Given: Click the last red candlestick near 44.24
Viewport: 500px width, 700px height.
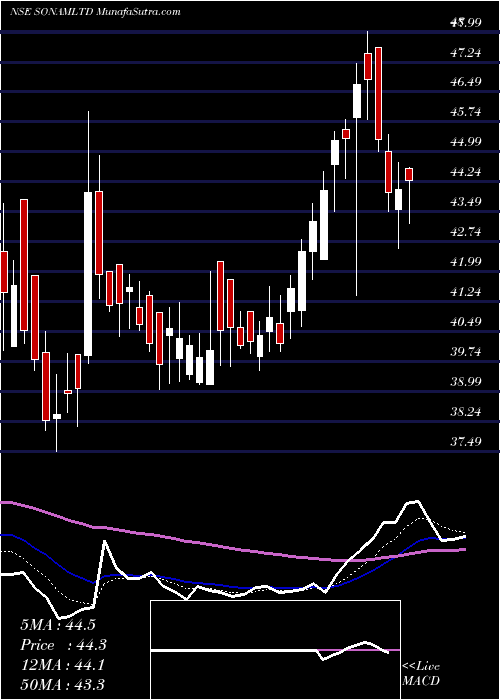Looking at the screenshot, I should tap(409, 175).
